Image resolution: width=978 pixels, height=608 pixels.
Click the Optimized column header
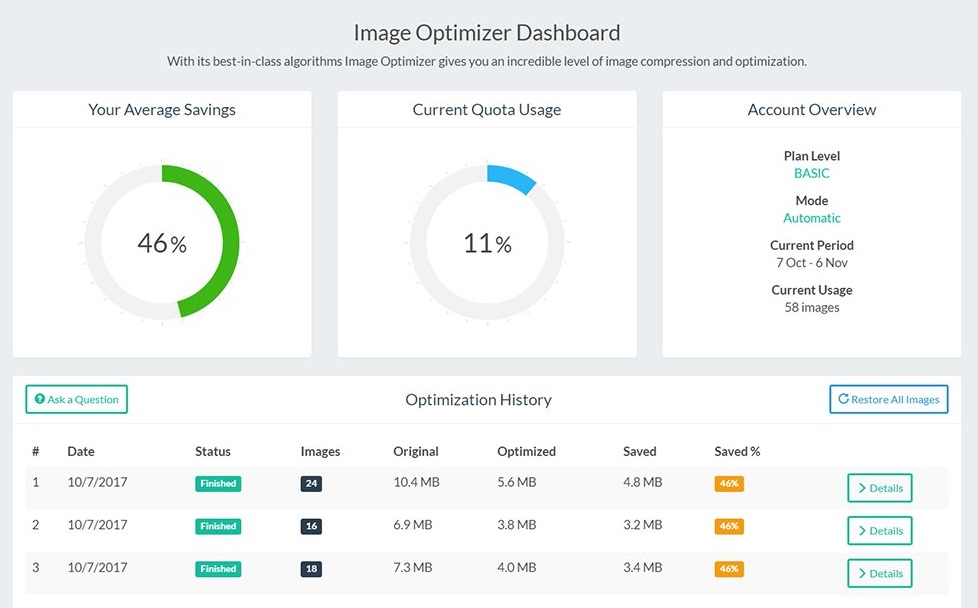(x=526, y=451)
